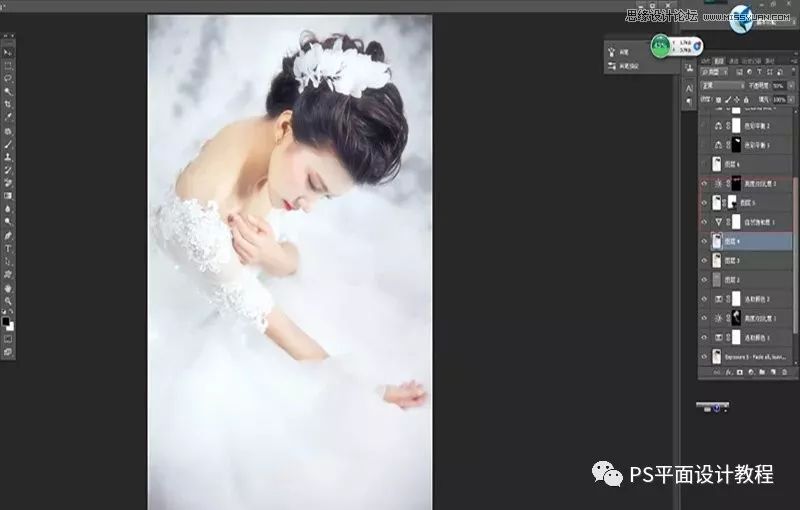Lock position icon
The height and width of the screenshot is (510, 800).
(x=737, y=99)
